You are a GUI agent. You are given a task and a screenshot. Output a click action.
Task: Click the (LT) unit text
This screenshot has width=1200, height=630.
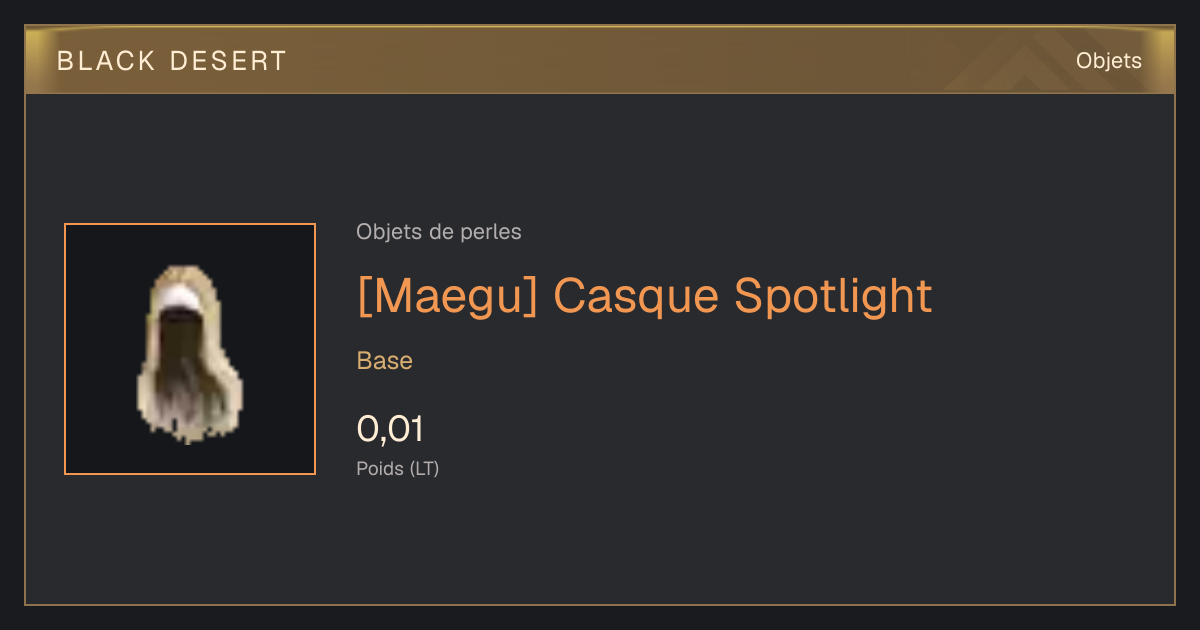(425, 468)
